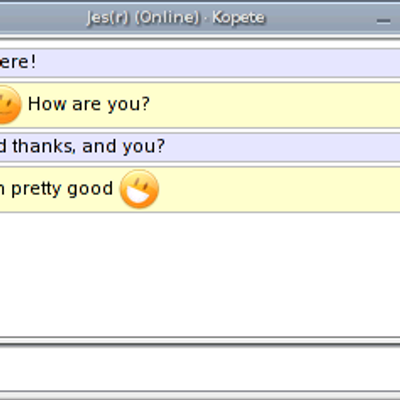Screen dimensions: 400x400
Task: Click the smiling emoticon before "How are you?"
Action: pyautogui.click(x=9, y=104)
